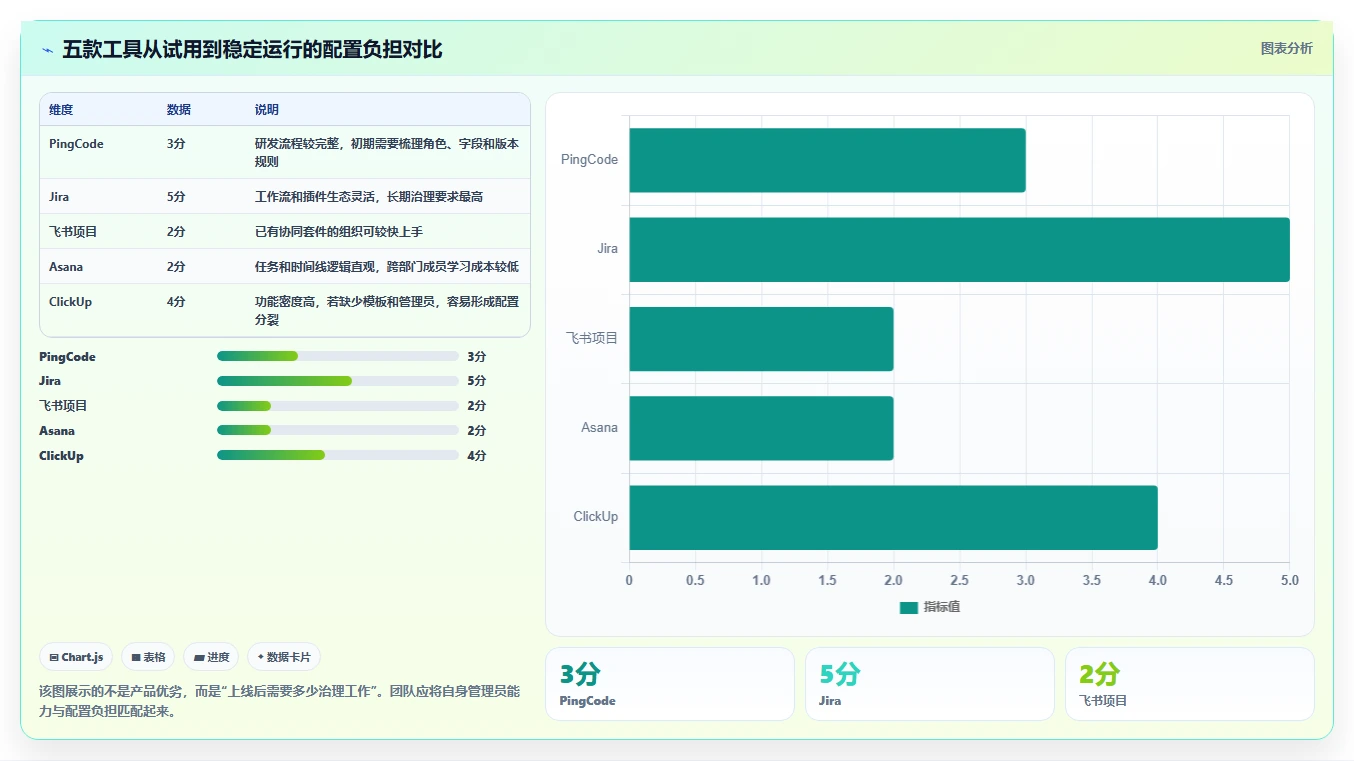Click the 说明 column header

coord(267,110)
